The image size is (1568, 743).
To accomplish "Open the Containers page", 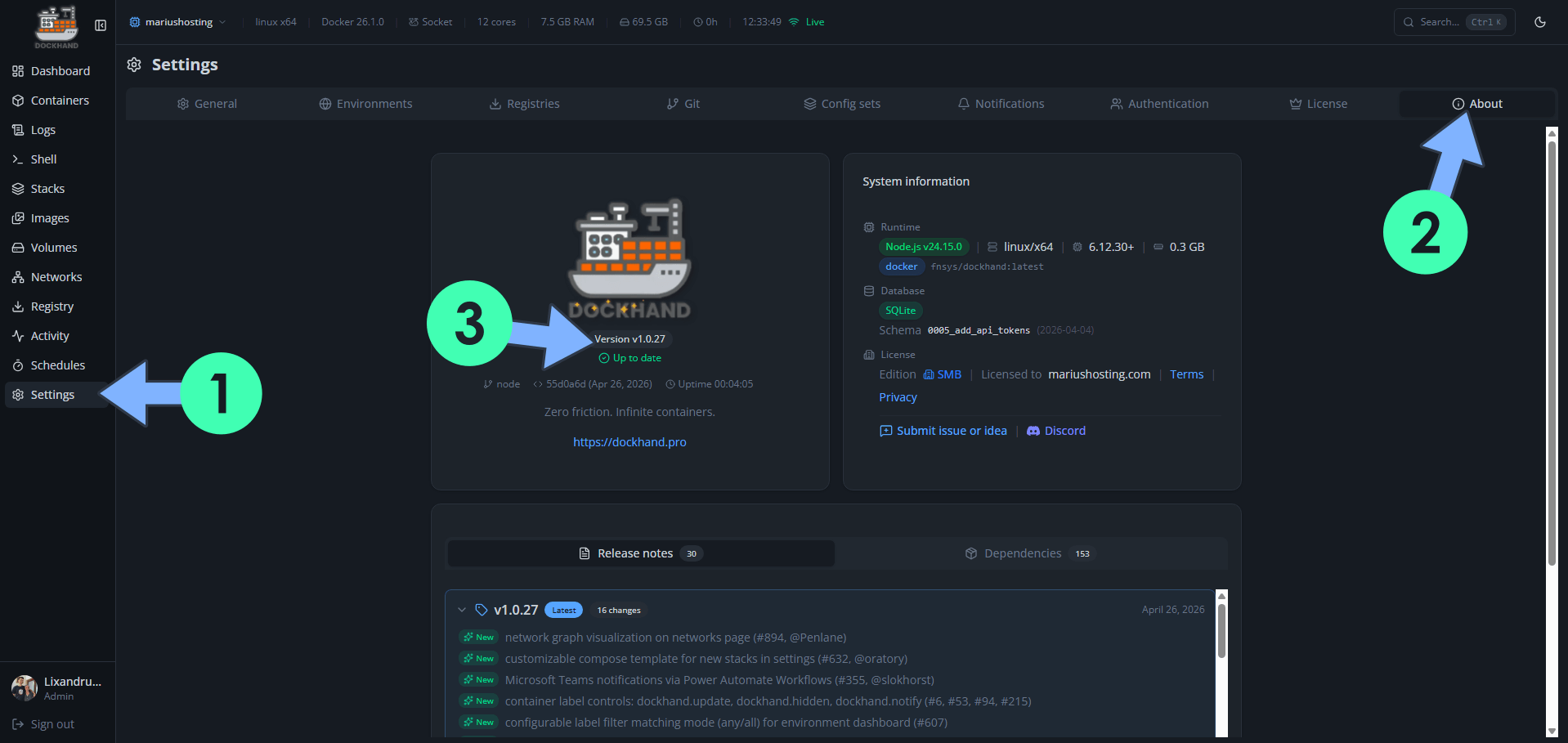I will (60, 100).
